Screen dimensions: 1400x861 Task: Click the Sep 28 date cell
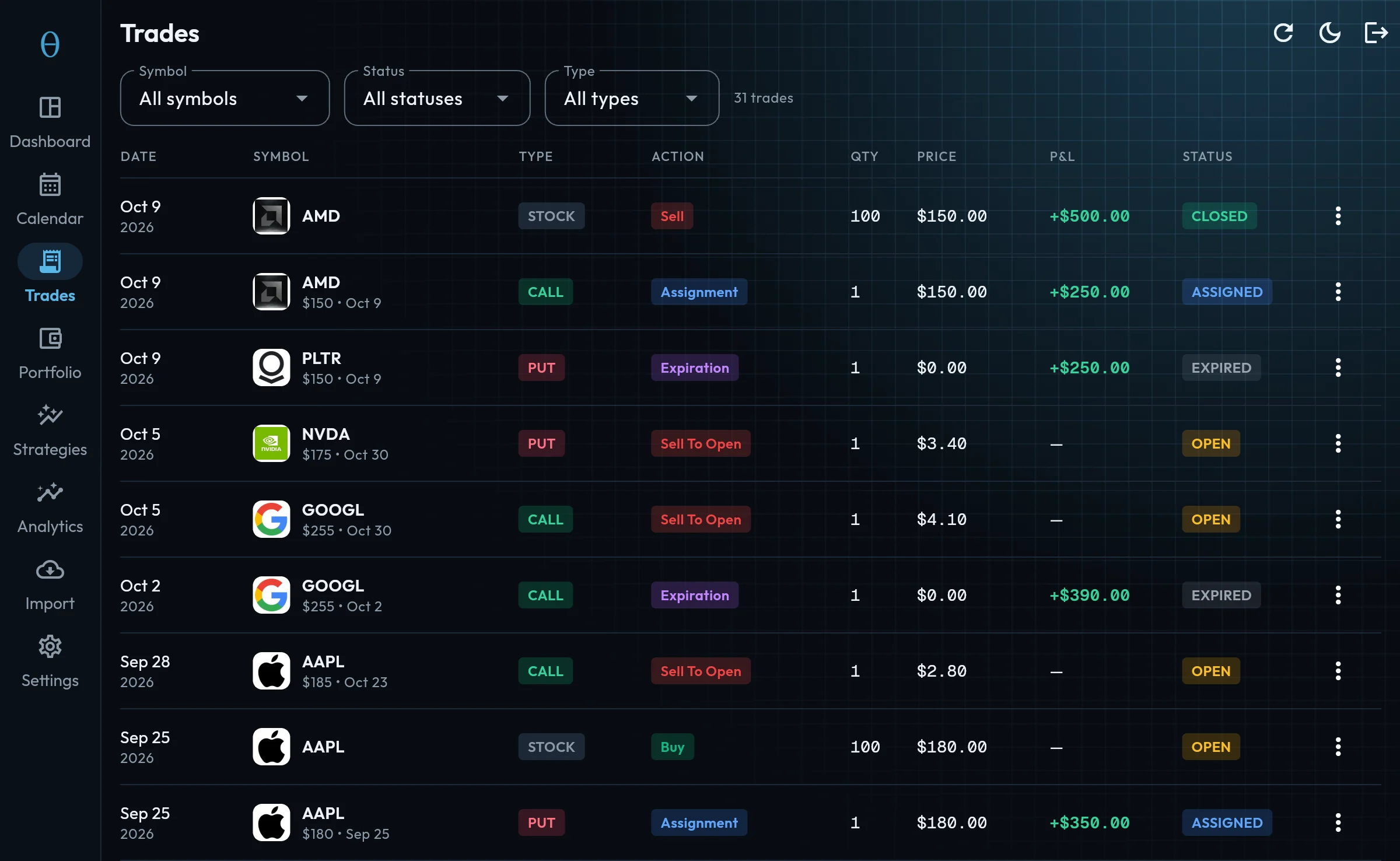click(145, 671)
